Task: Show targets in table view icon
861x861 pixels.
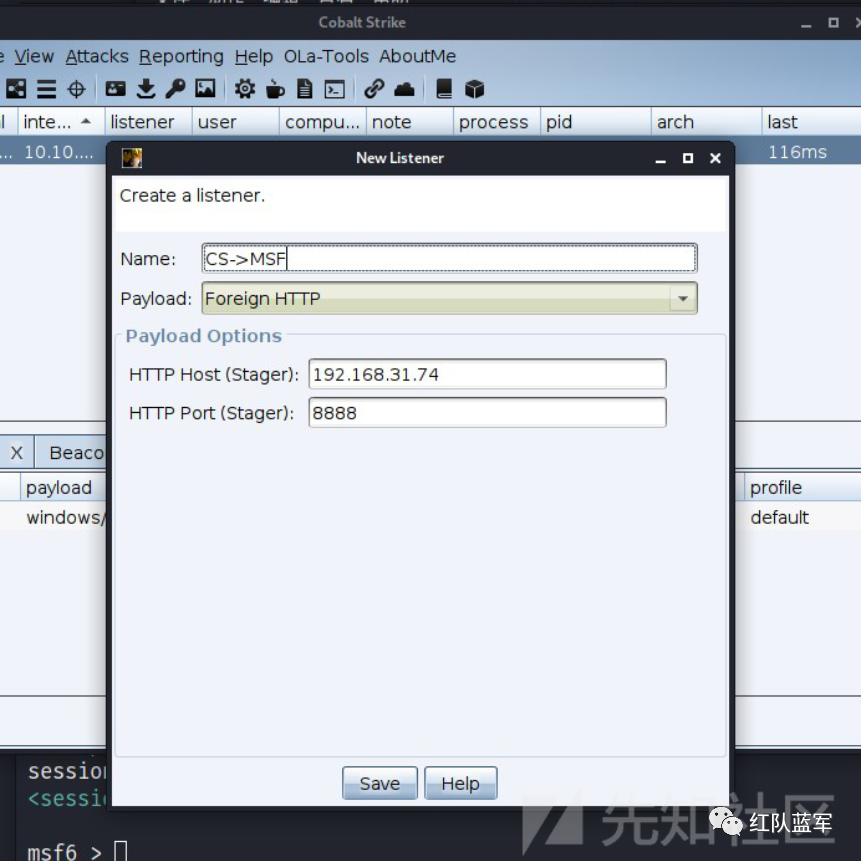Action: [x=76, y=88]
